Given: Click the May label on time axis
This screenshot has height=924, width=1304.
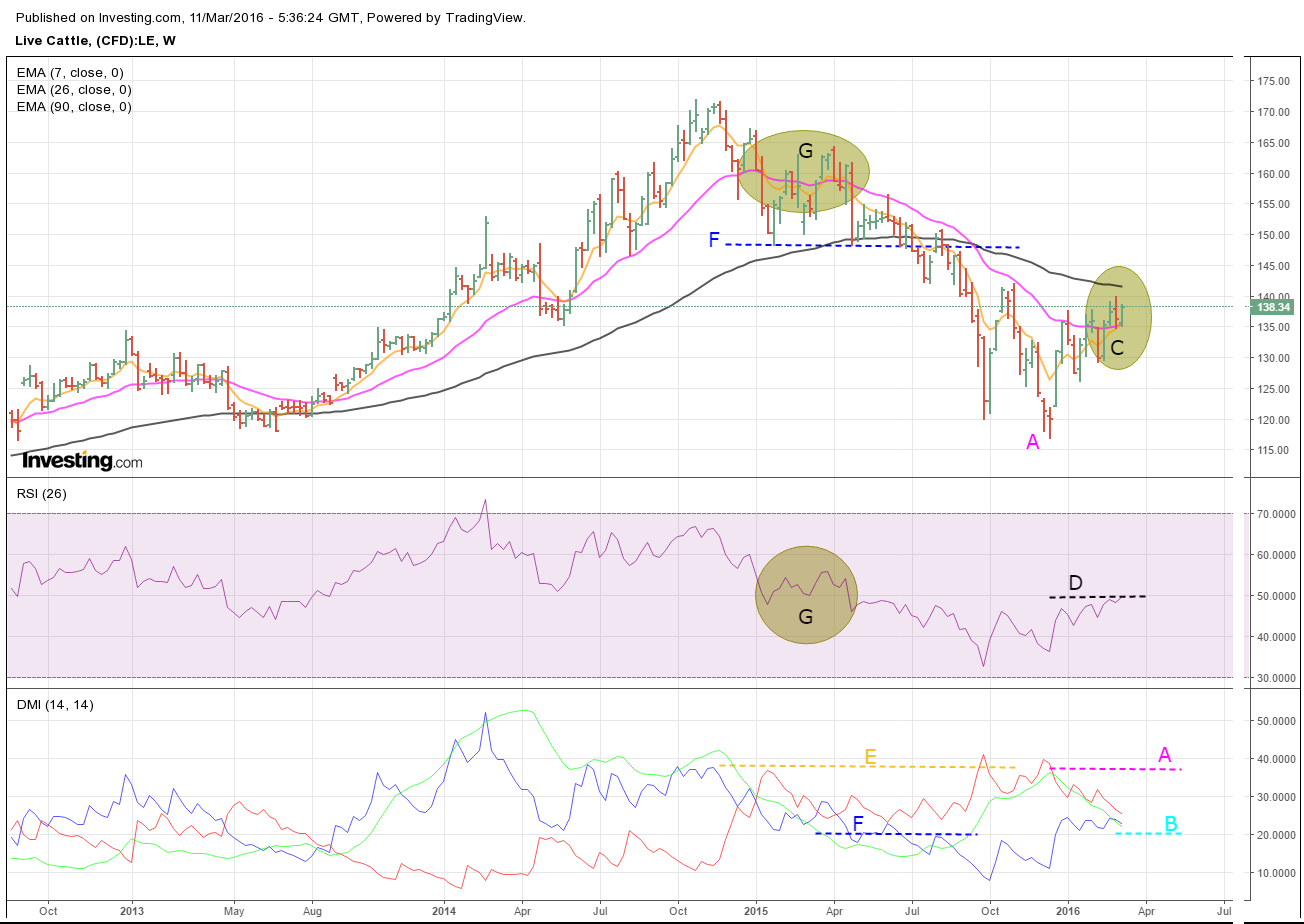Looking at the screenshot, I should (x=233, y=911).
